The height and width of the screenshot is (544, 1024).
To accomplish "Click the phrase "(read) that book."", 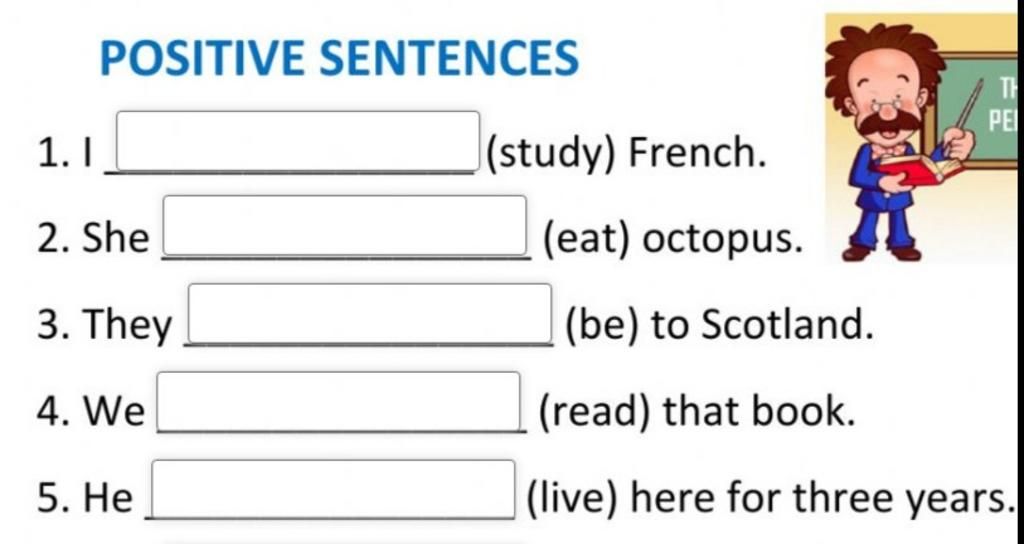I will tap(697, 412).
